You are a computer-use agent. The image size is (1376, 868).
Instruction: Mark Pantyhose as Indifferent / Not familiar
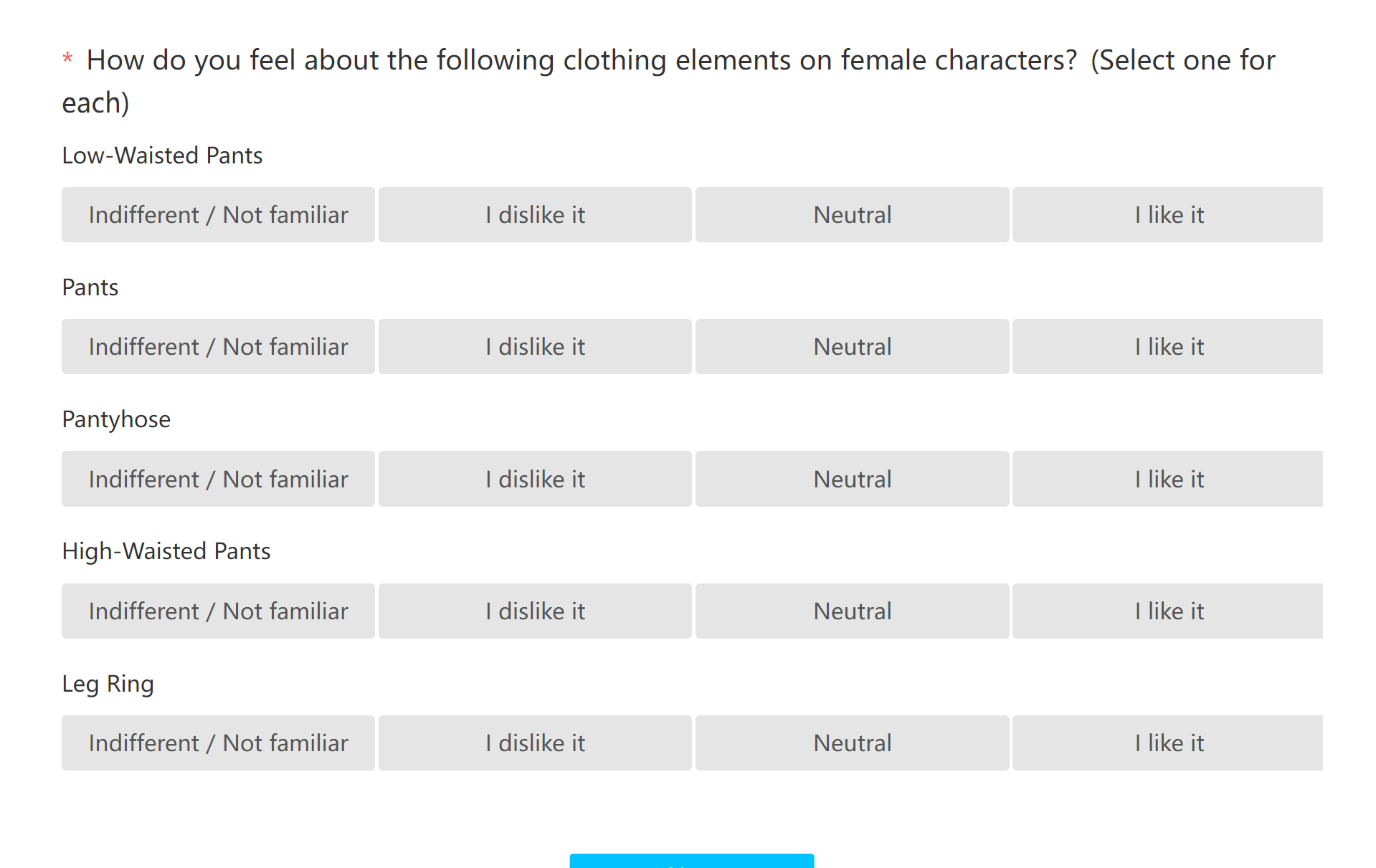[x=218, y=479]
